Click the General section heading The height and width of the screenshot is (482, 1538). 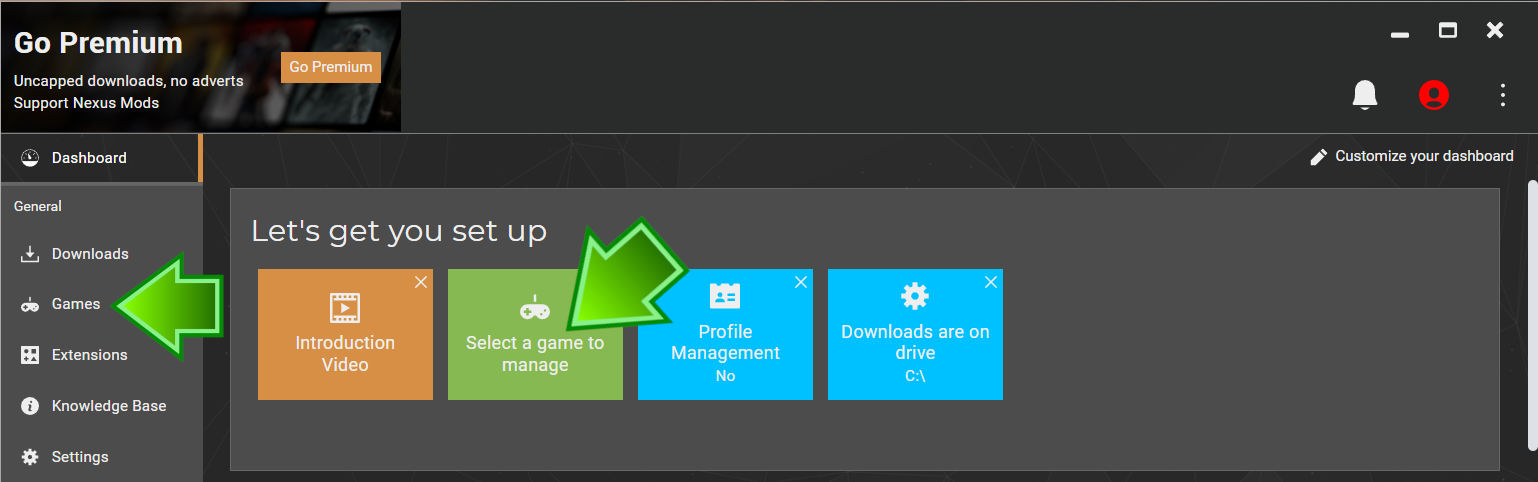[x=38, y=206]
